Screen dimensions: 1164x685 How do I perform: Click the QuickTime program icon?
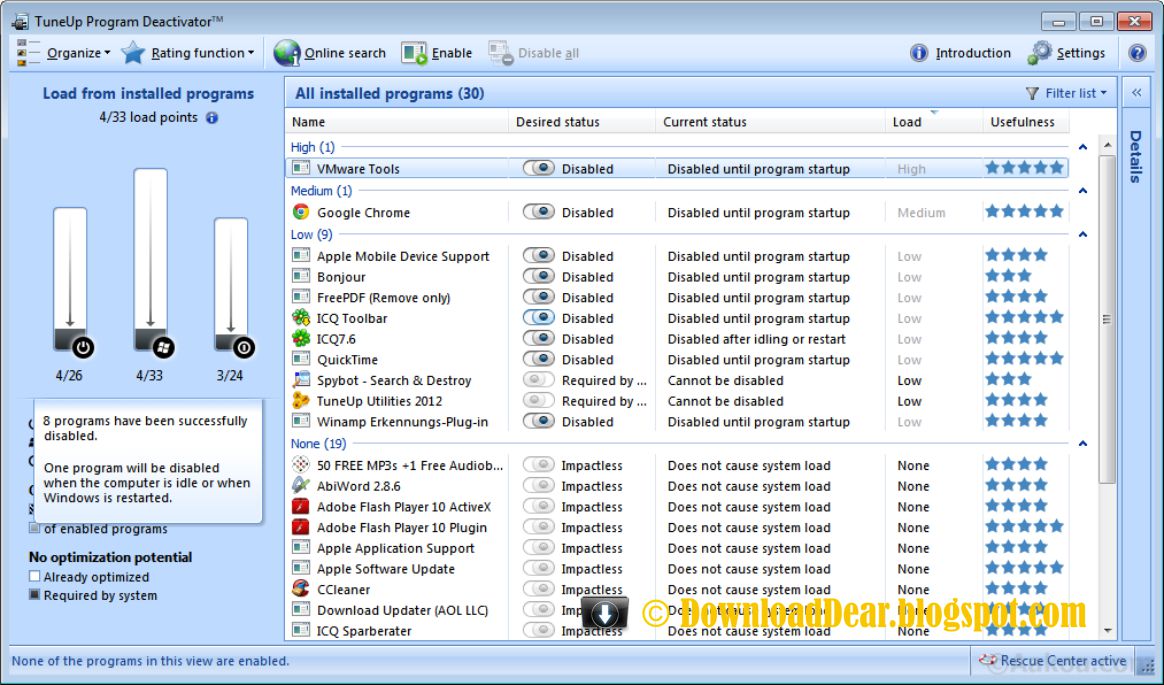tap(301, 359)
